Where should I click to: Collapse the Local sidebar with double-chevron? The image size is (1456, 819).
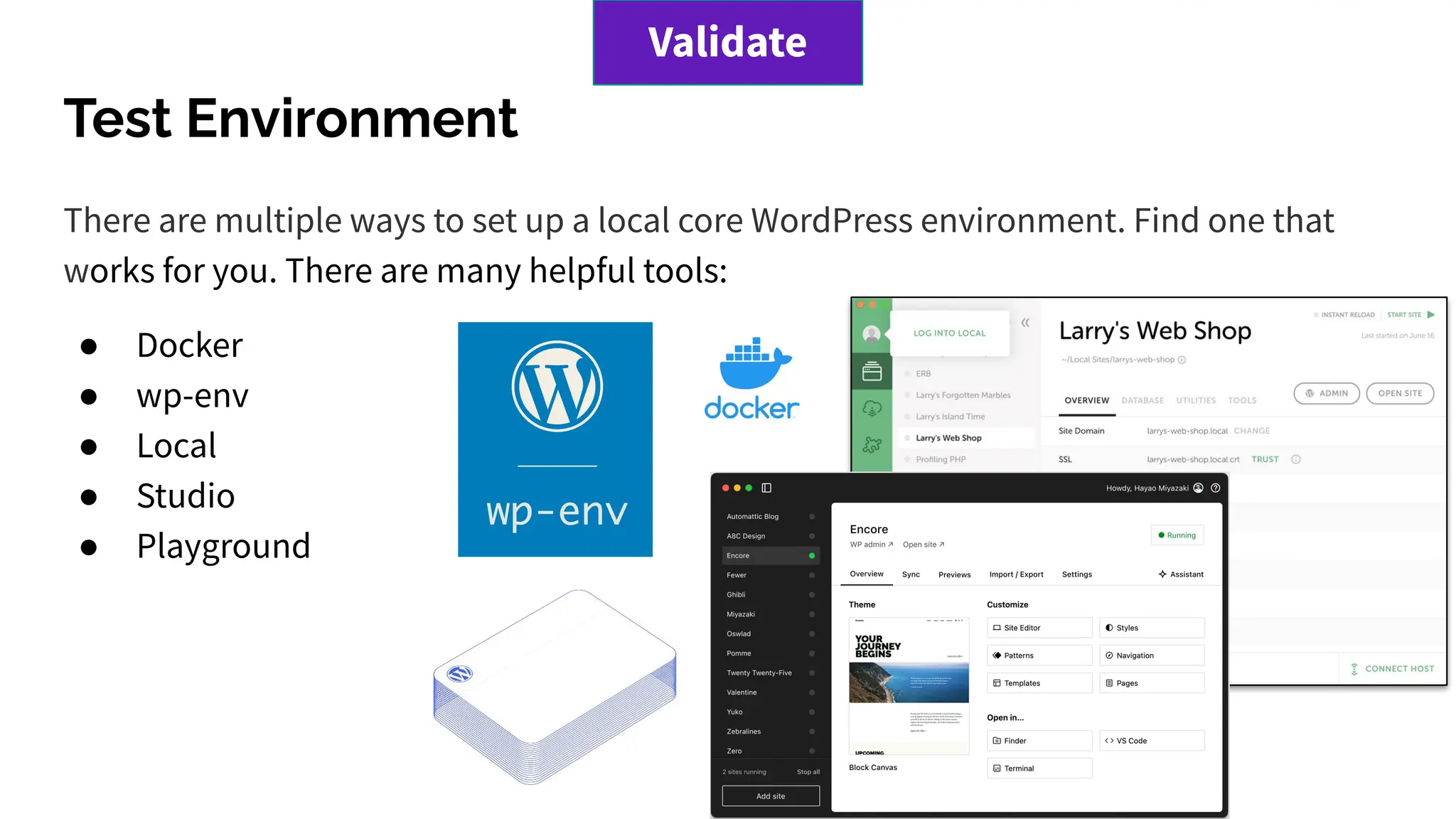click(1025, 323)
